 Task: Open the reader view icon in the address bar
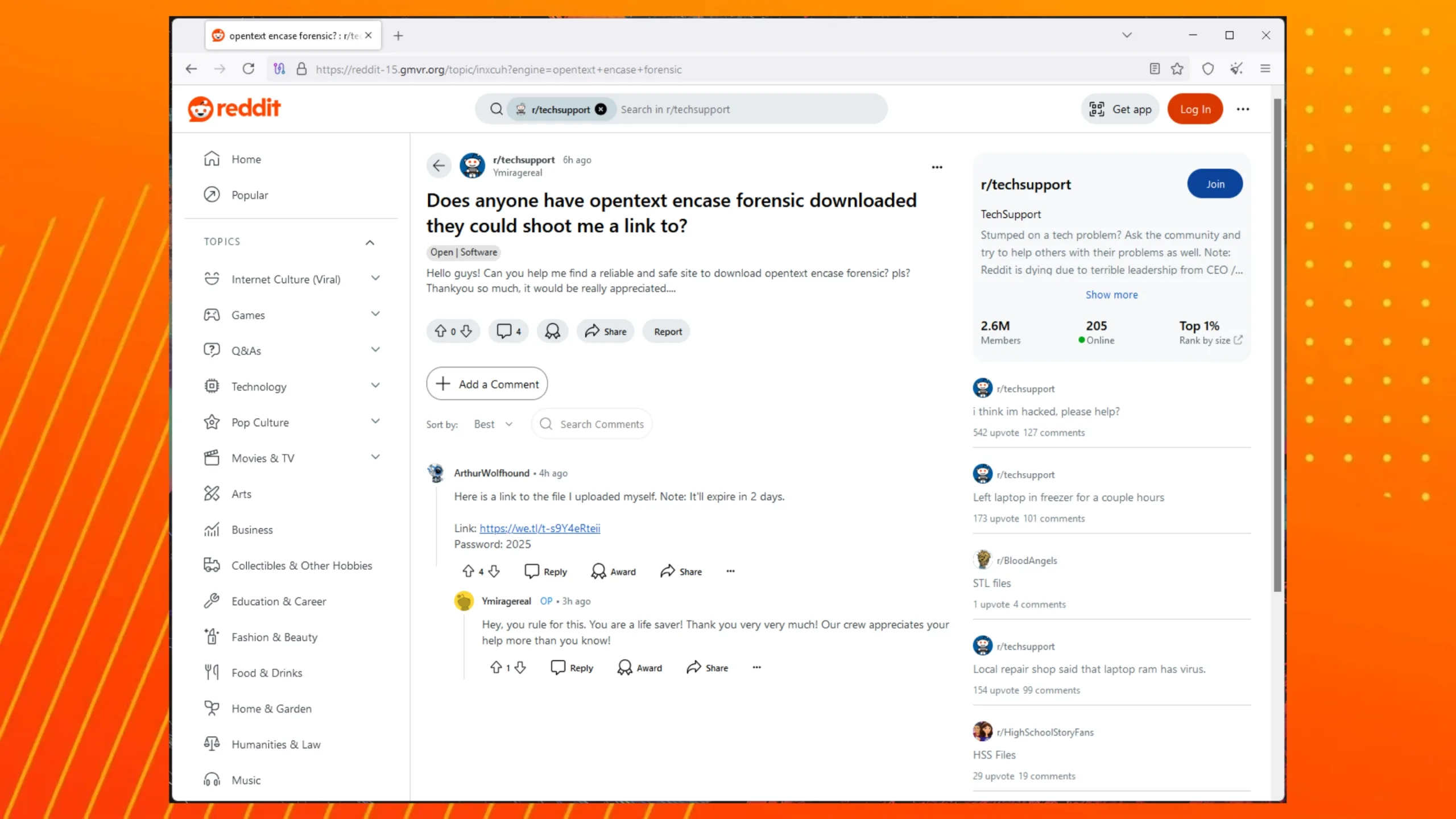1155,69
